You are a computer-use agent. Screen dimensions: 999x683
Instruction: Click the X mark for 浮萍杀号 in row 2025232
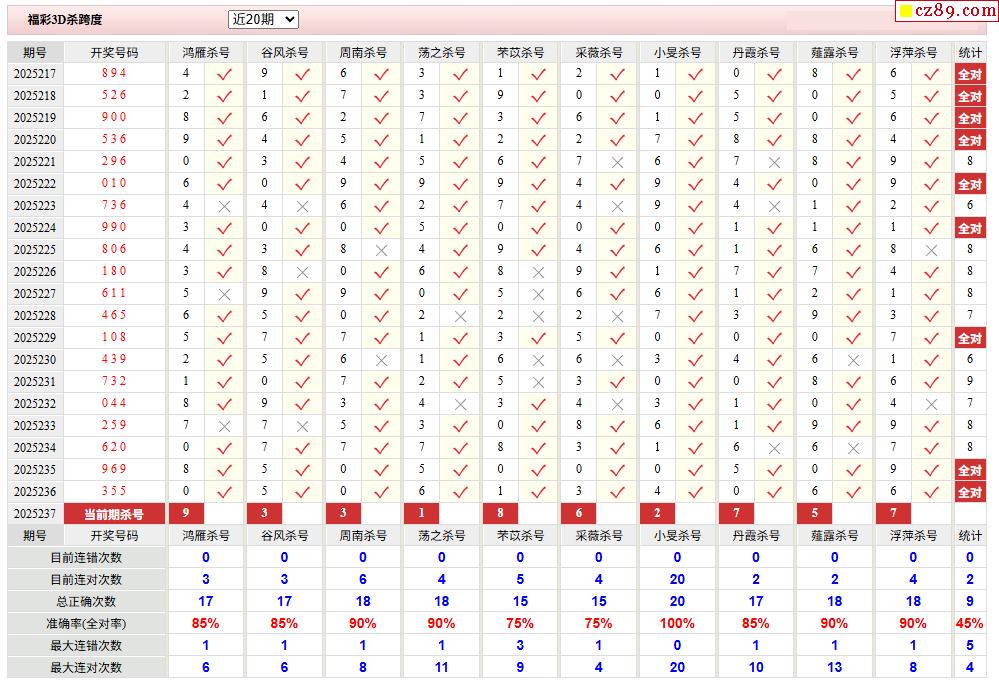point(931,405)
